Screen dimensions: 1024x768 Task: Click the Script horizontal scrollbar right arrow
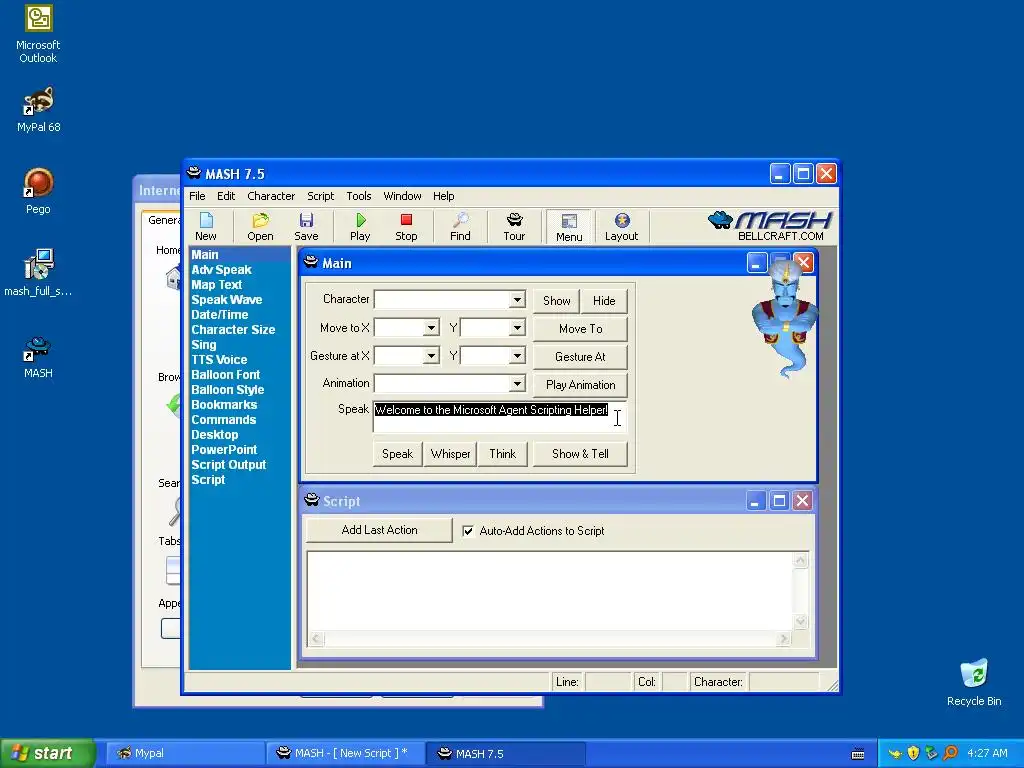784,639
